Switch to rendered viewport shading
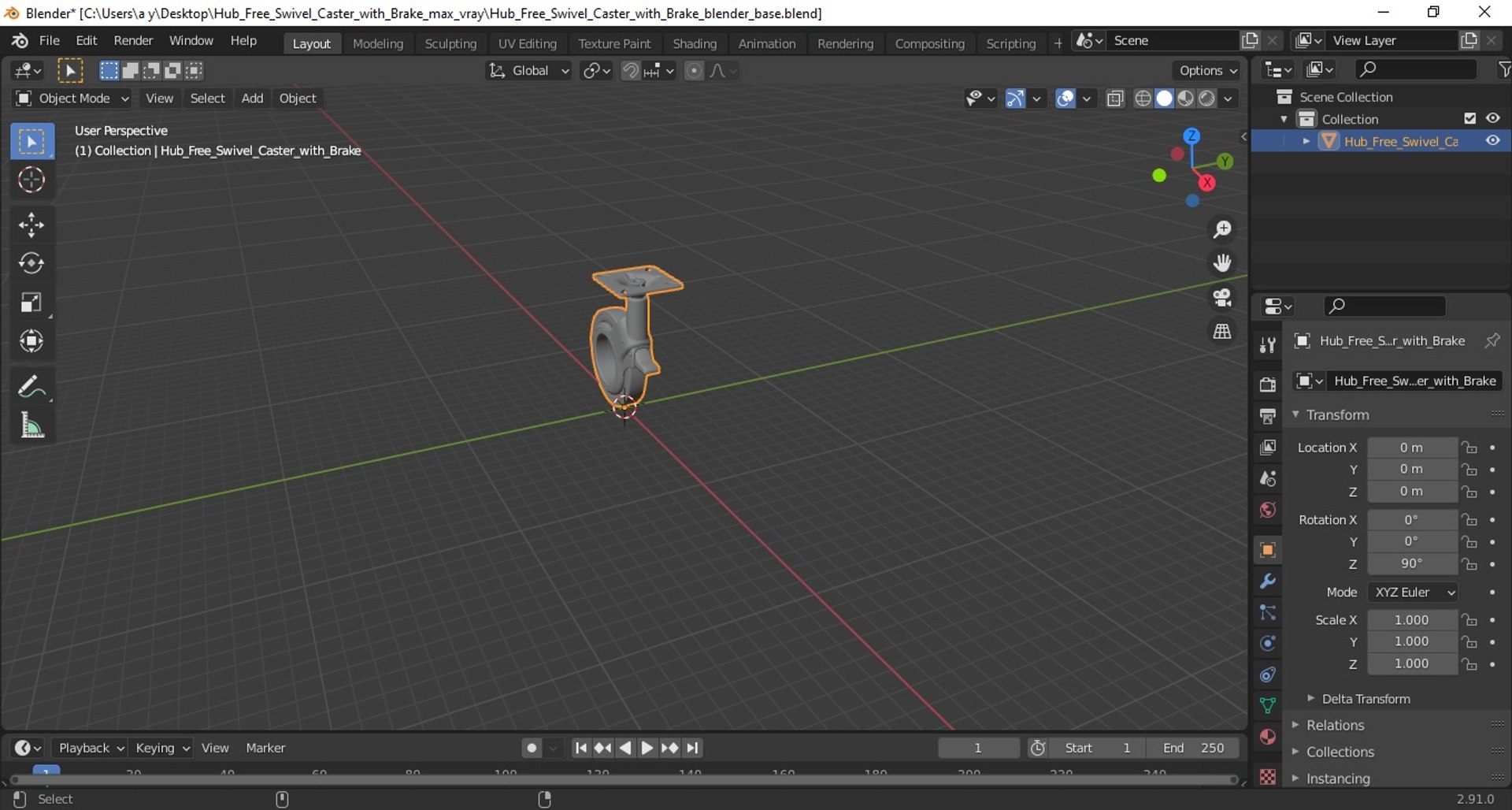The height and width of the screenshot is (810, 1512). click(x=1206, y=98)
